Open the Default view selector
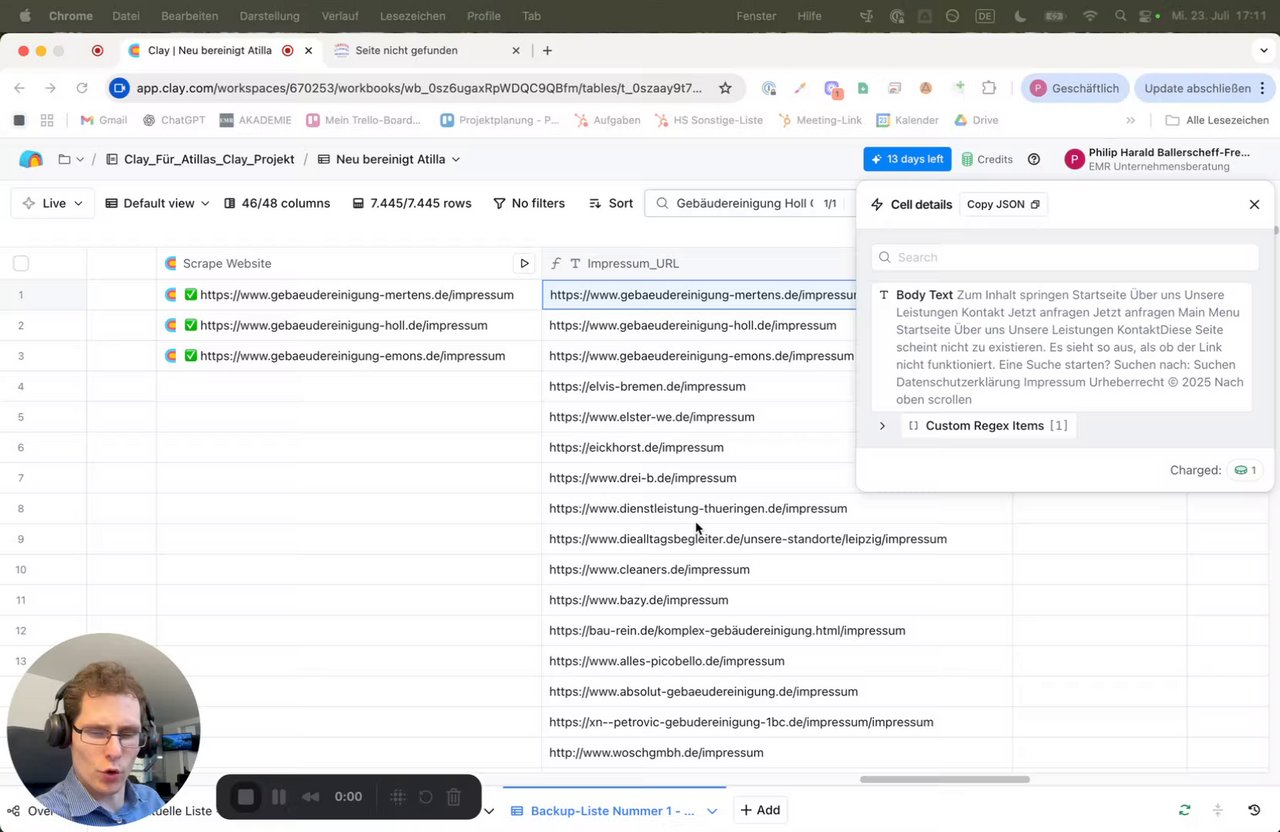This screenshot has height=832, width=1280. point(157,203)
